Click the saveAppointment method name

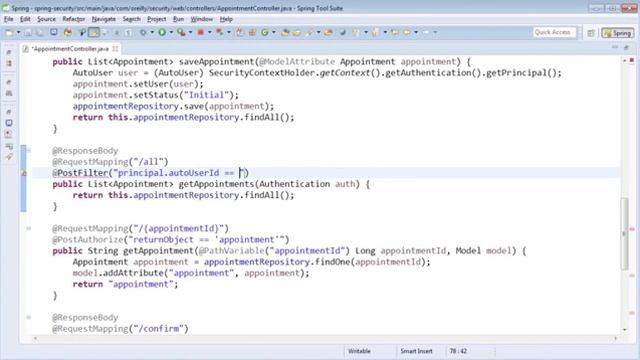tap(217, 62)
